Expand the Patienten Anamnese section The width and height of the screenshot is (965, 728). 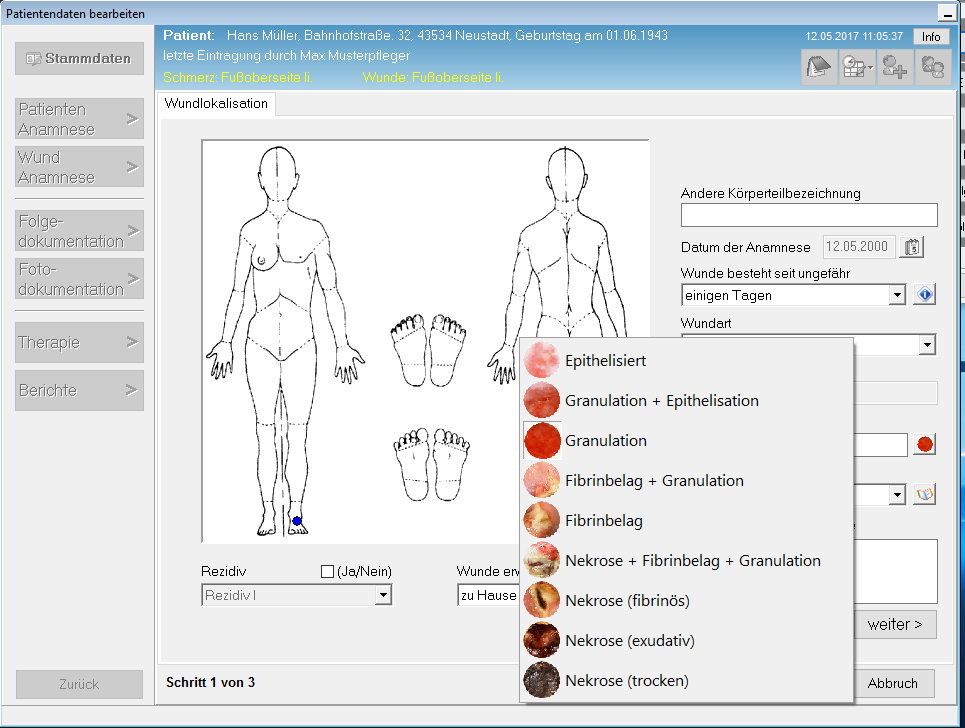tap(79, 119)
